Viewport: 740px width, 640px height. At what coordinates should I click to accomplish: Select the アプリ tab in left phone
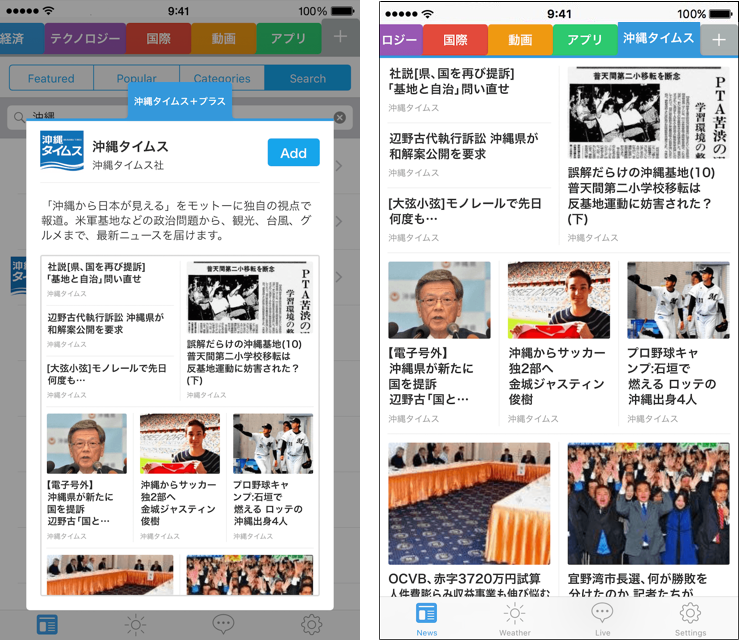coord(288,38)
